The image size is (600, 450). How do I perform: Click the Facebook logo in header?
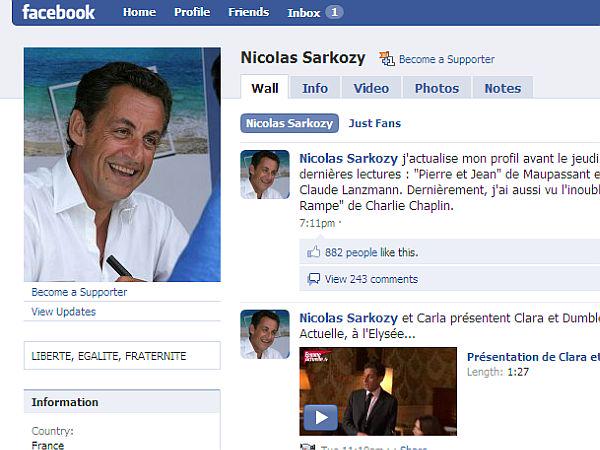[58, 13]
